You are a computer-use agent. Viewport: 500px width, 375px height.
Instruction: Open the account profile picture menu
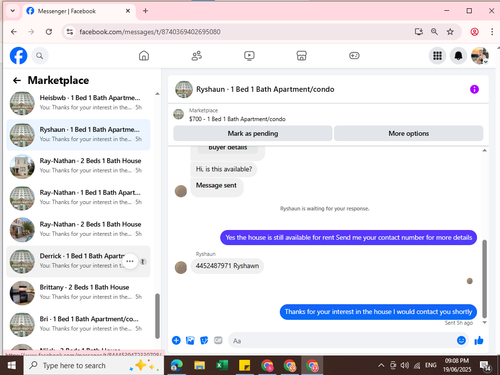[480, 56]
